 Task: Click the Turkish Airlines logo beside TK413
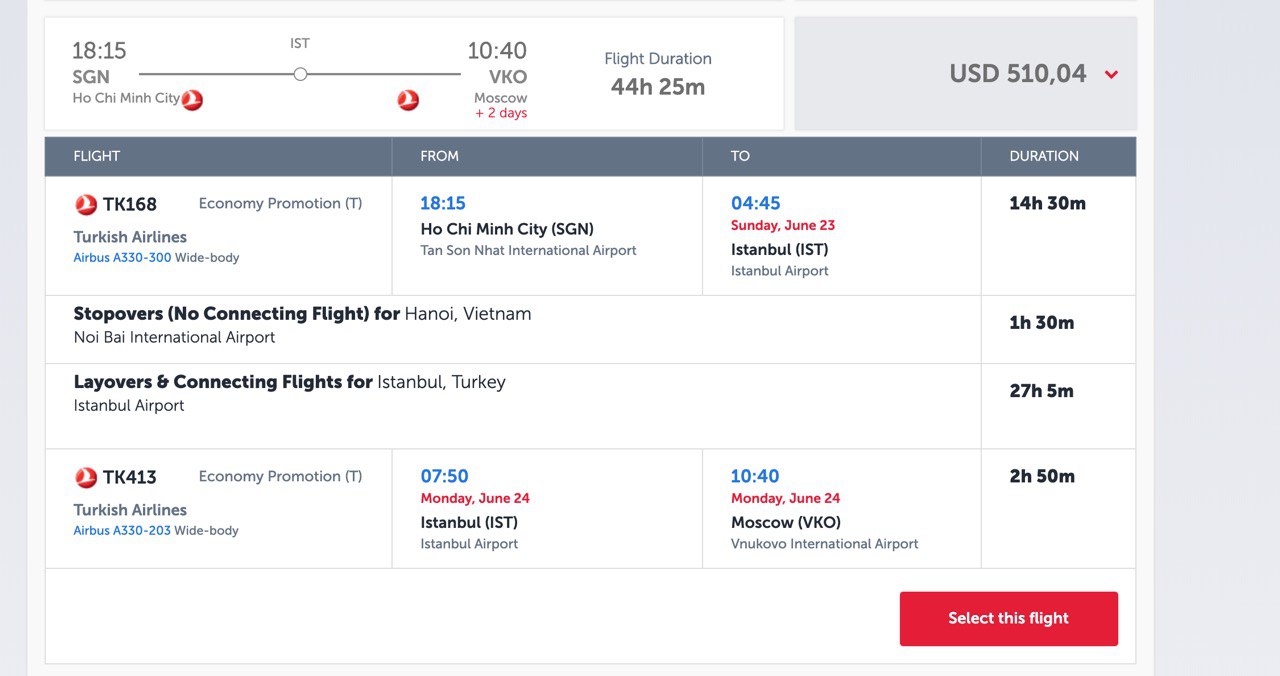pyautogui.click(x=86, y=477)
